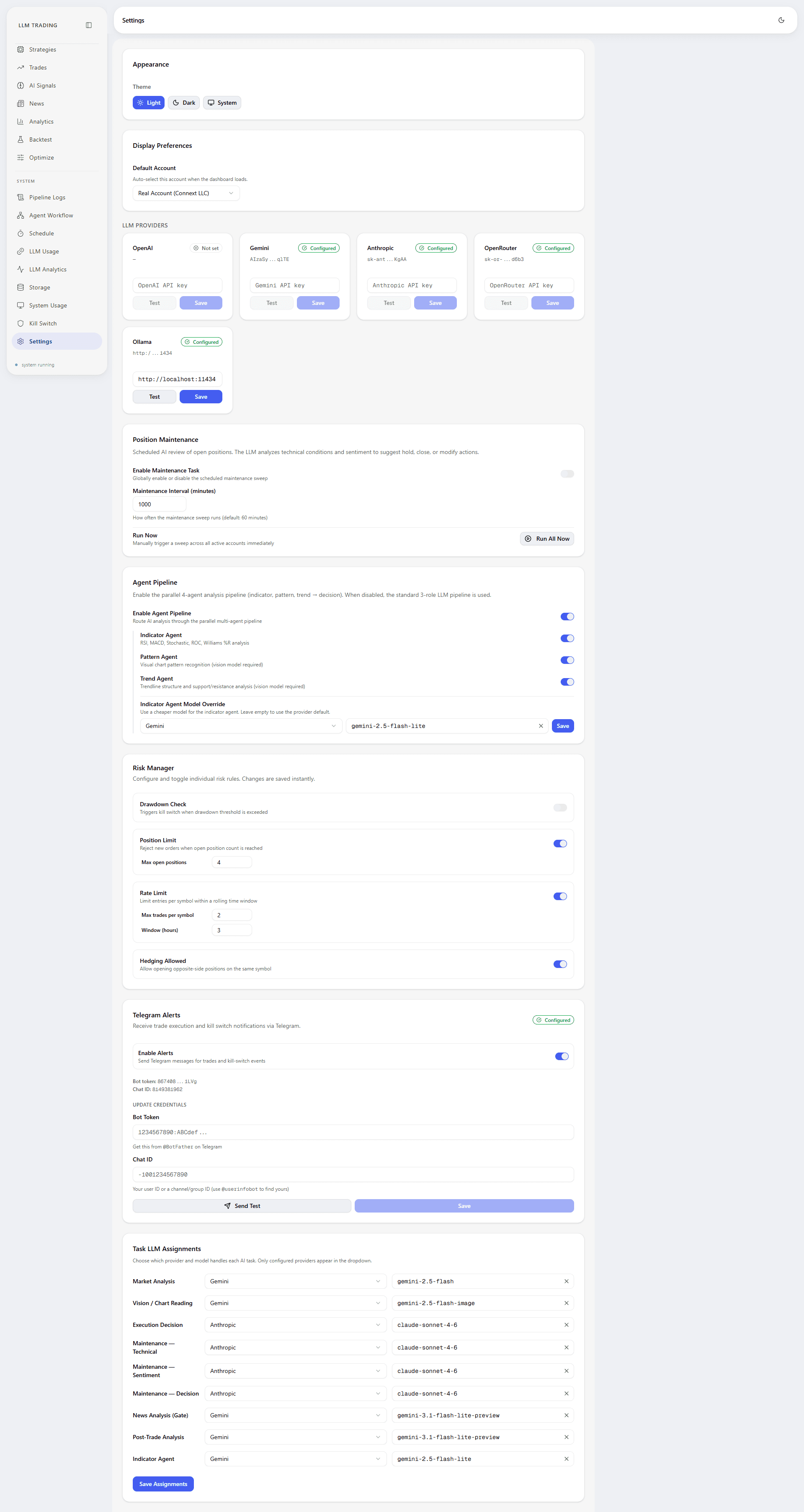Click the Agent Workflow network icon
The image size is (804, 1512).
(21, 215)
